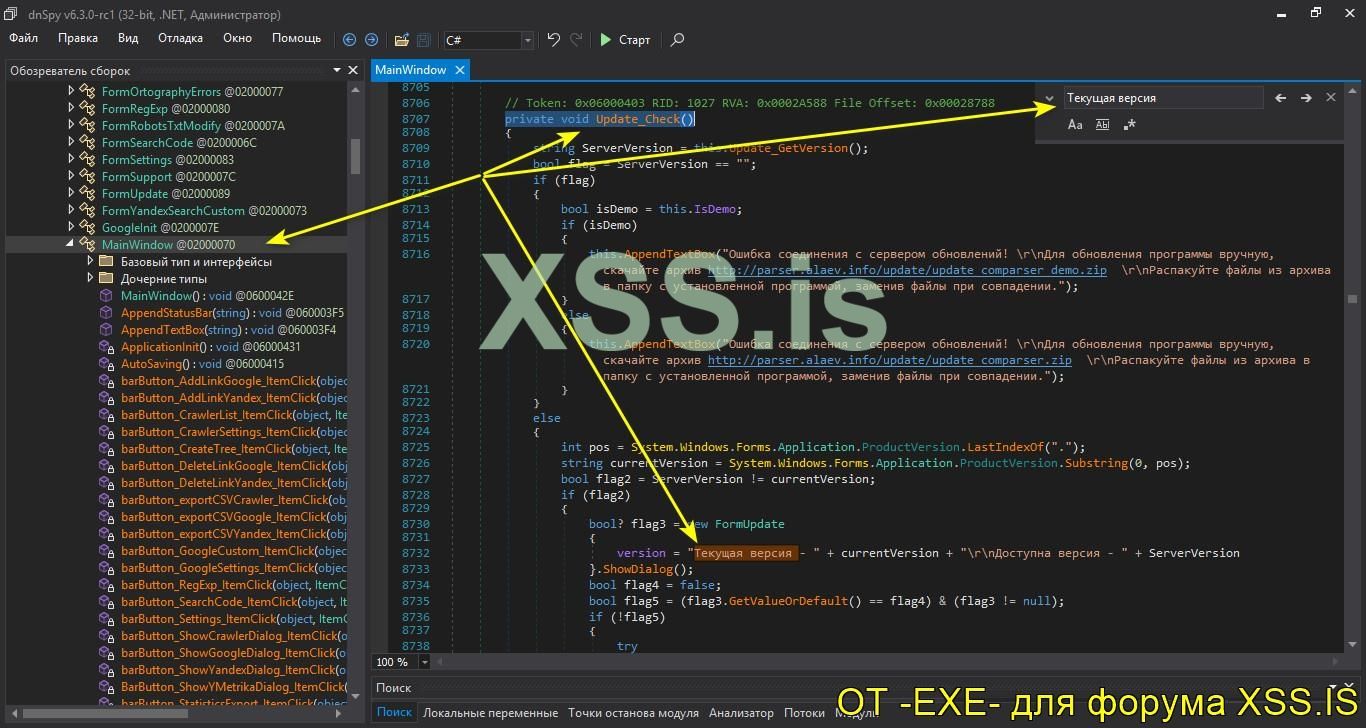1366x728 pixels.
Task: Select FormSupport class in tree
Action: 168,176
